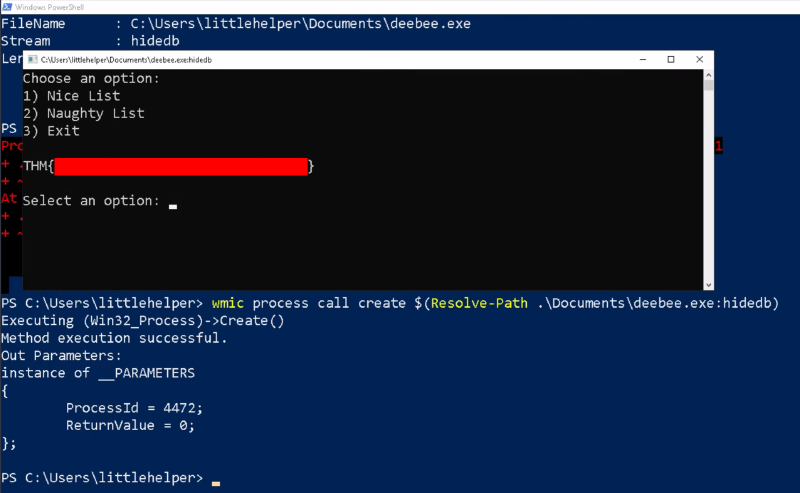The width and height of the screenshot is (800, 493).
Task: Click the console vertical scrollbar track
Action: coord(709,180)
